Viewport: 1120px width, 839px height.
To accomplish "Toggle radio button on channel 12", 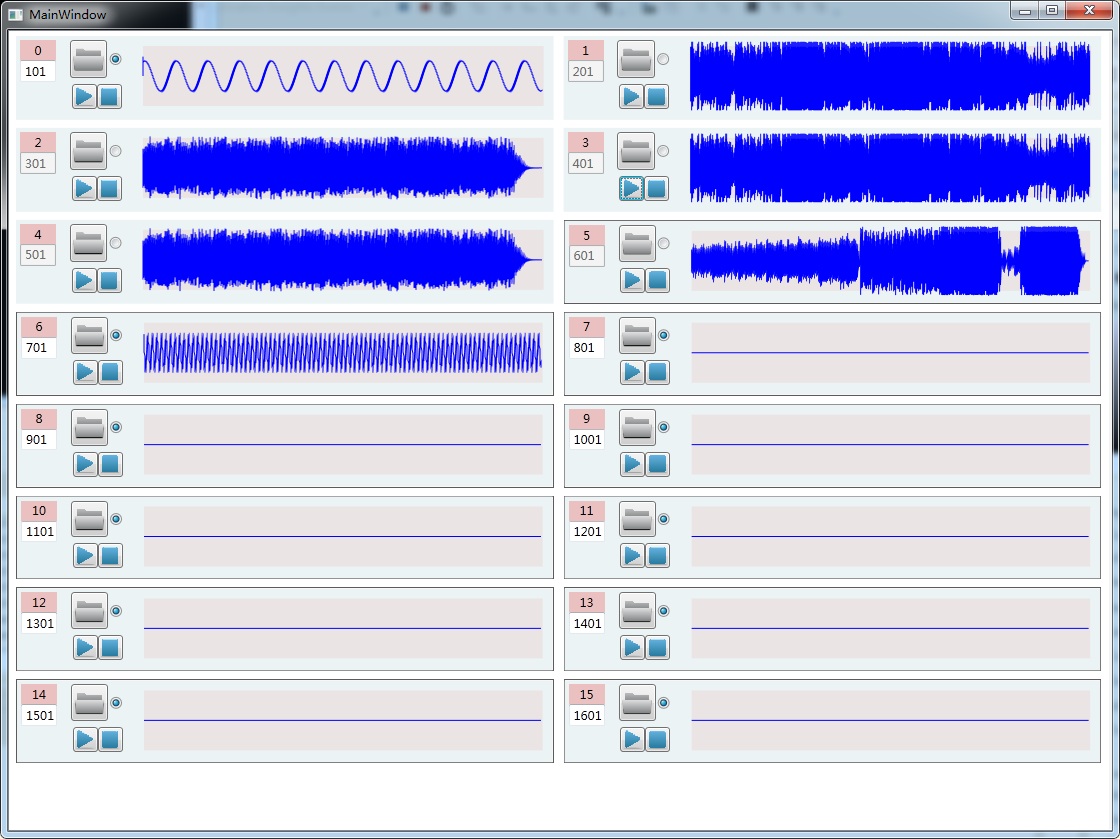I will 116,611.
